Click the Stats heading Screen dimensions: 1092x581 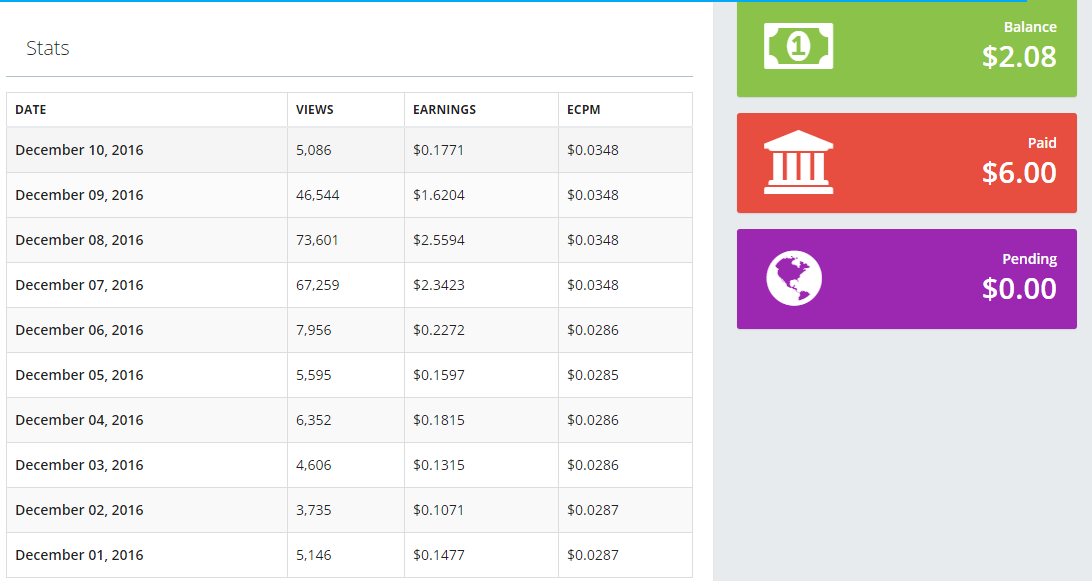pyautogui.click(x=47, y=48)
